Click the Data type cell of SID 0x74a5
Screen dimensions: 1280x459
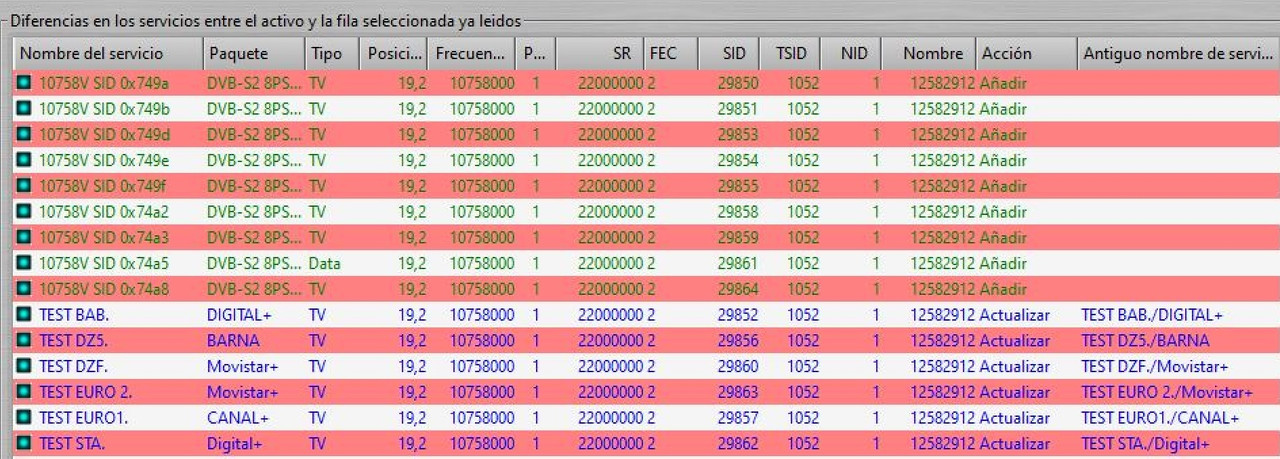click(324, 263)
